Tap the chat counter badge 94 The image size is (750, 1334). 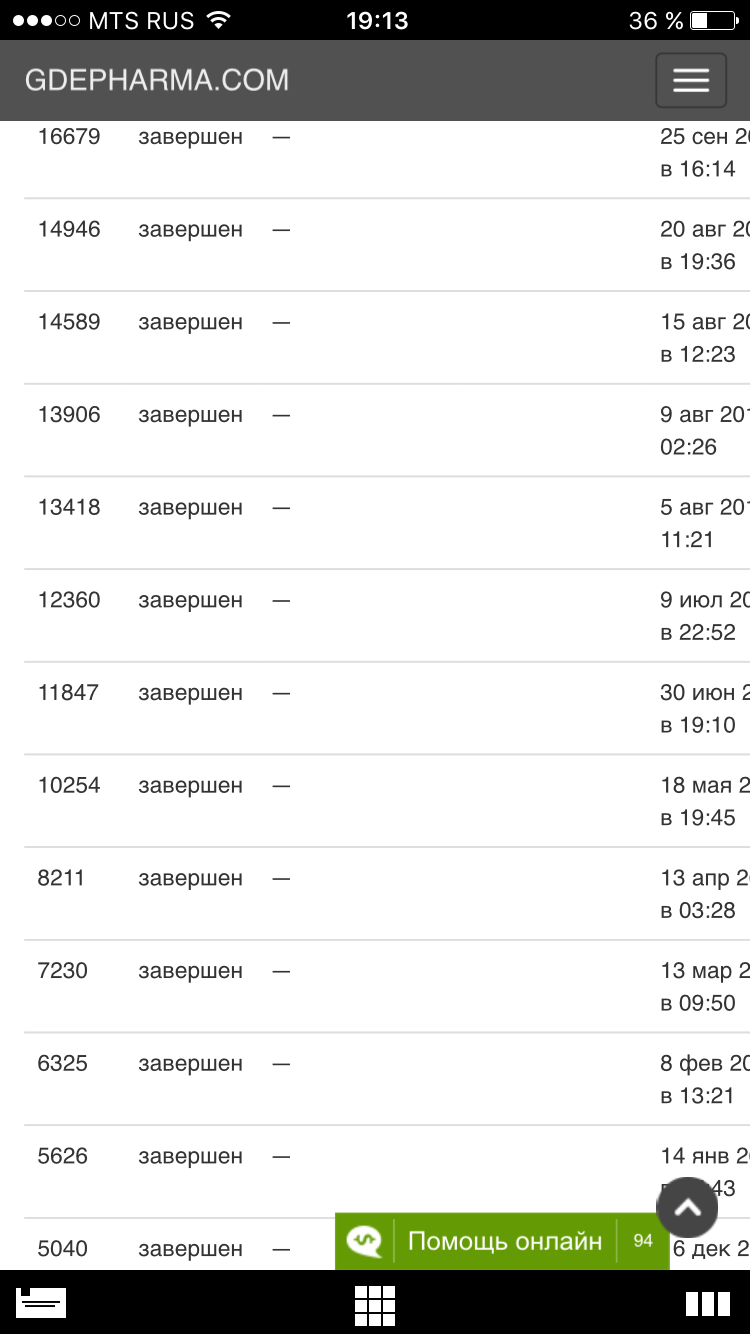click(x=643, y=1241)
